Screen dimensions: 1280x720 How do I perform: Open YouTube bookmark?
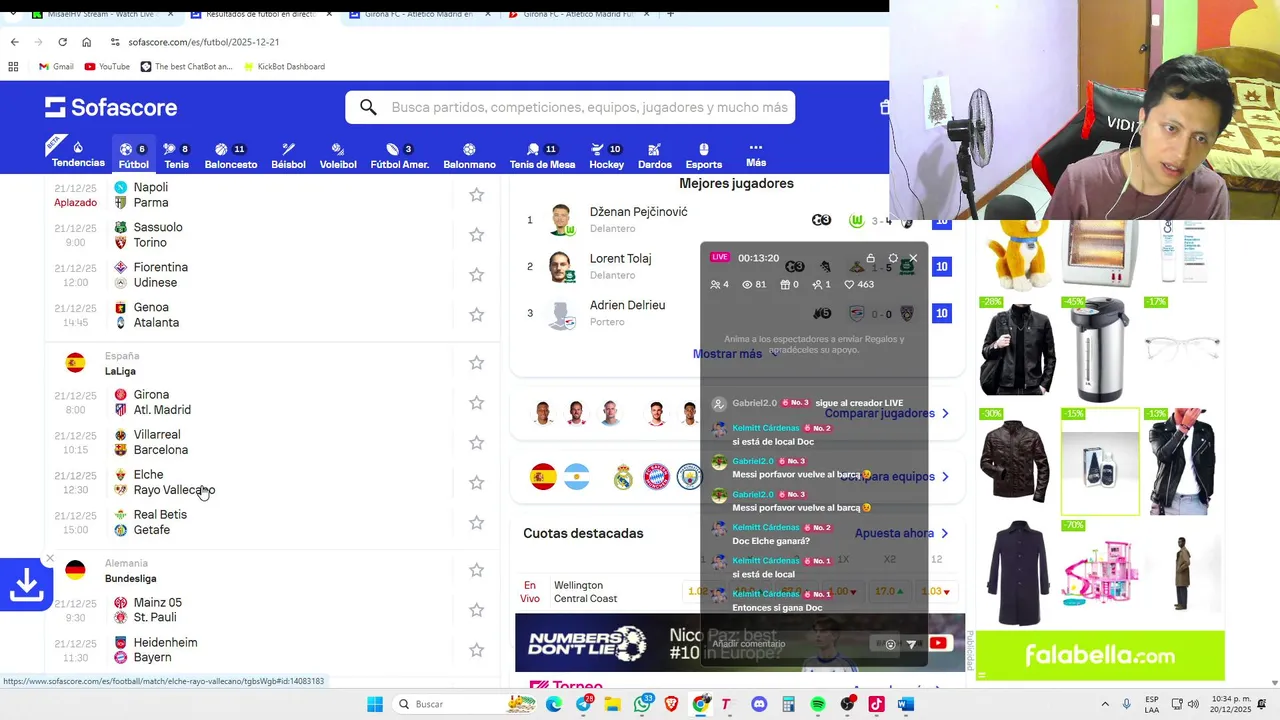pyautogui.click(x=107, y=67)
